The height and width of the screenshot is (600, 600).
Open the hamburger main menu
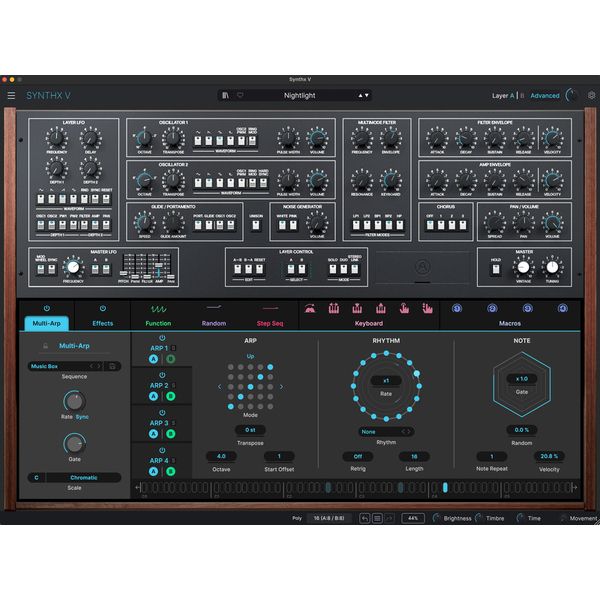pos(11,95)
